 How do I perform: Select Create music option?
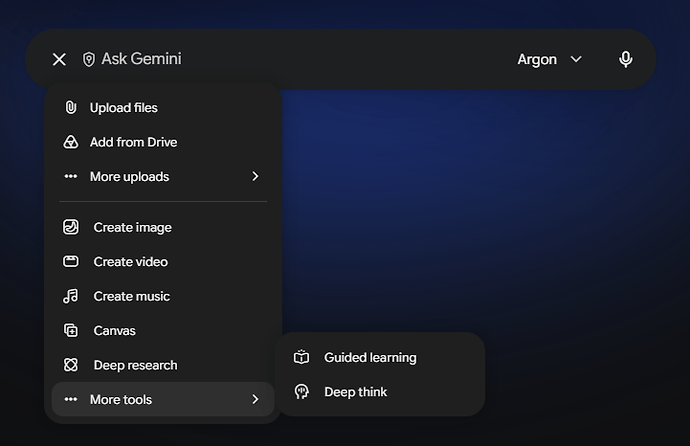tap(163, 296)
